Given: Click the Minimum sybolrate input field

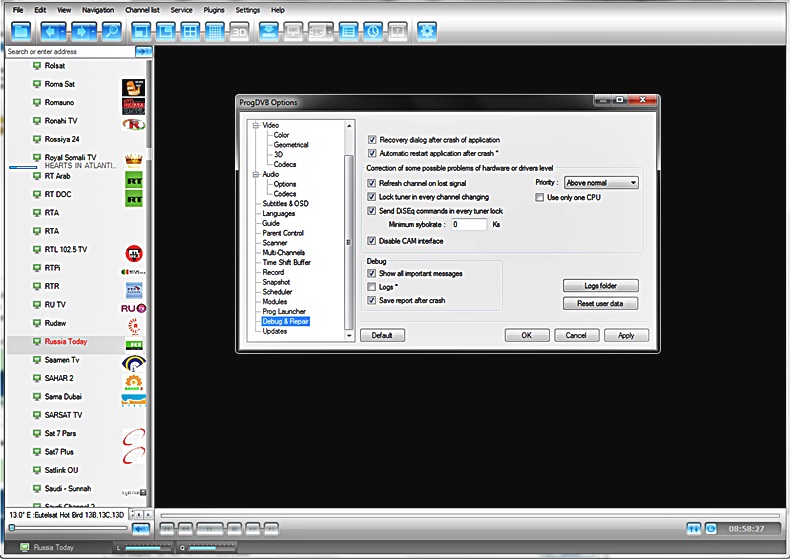Looking at the screenshot, I should point(469,225).
